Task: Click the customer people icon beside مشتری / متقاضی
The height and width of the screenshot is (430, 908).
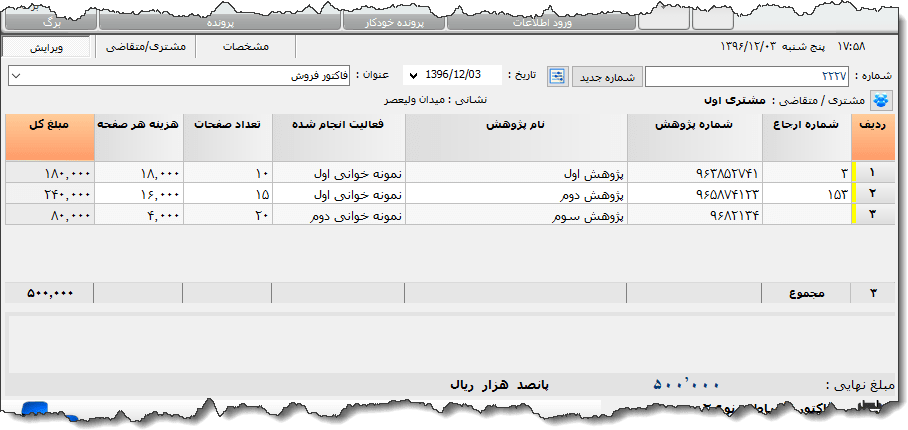Action: pos(881,100)
